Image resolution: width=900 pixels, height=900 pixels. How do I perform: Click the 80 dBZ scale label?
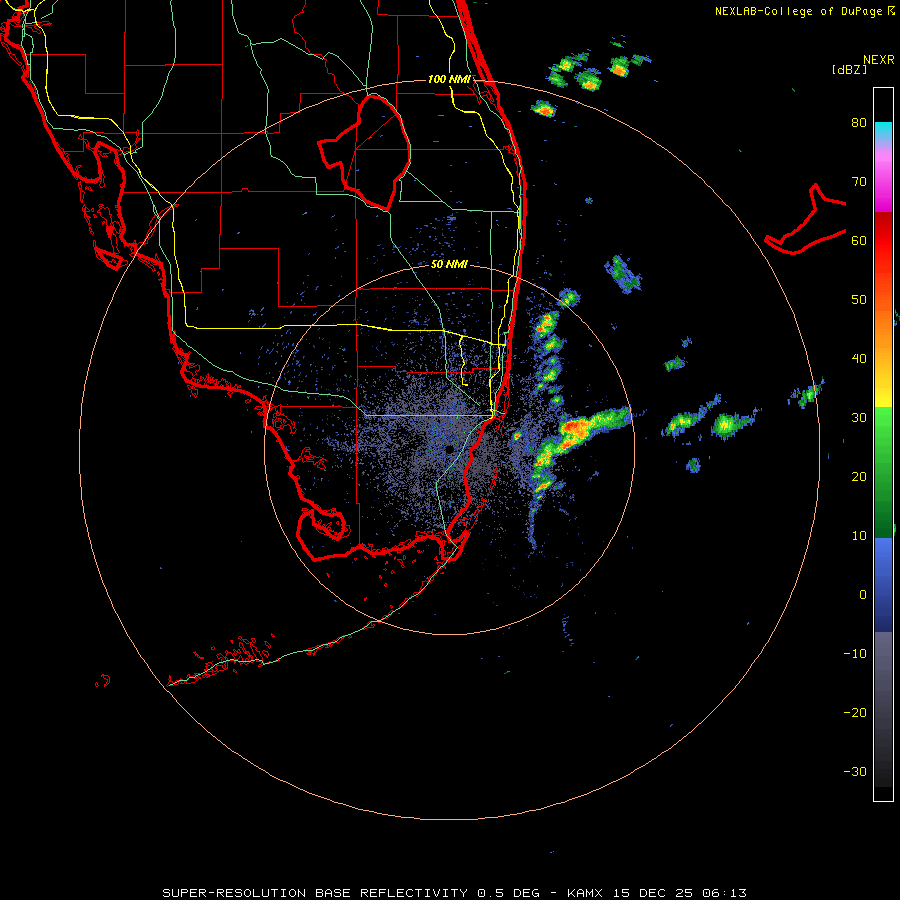[x=859, y=123]
